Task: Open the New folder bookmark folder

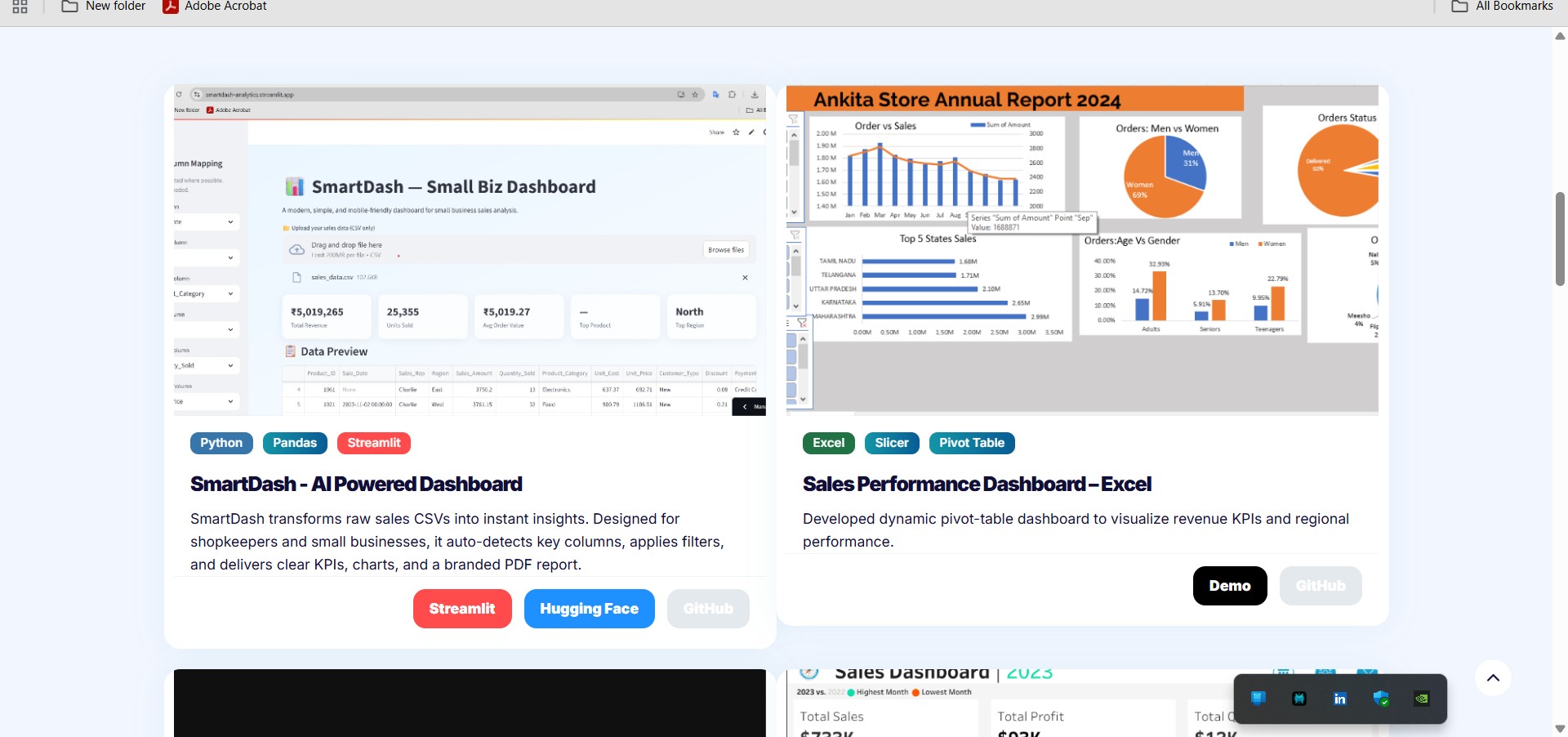Action: [x=104, y=7]
